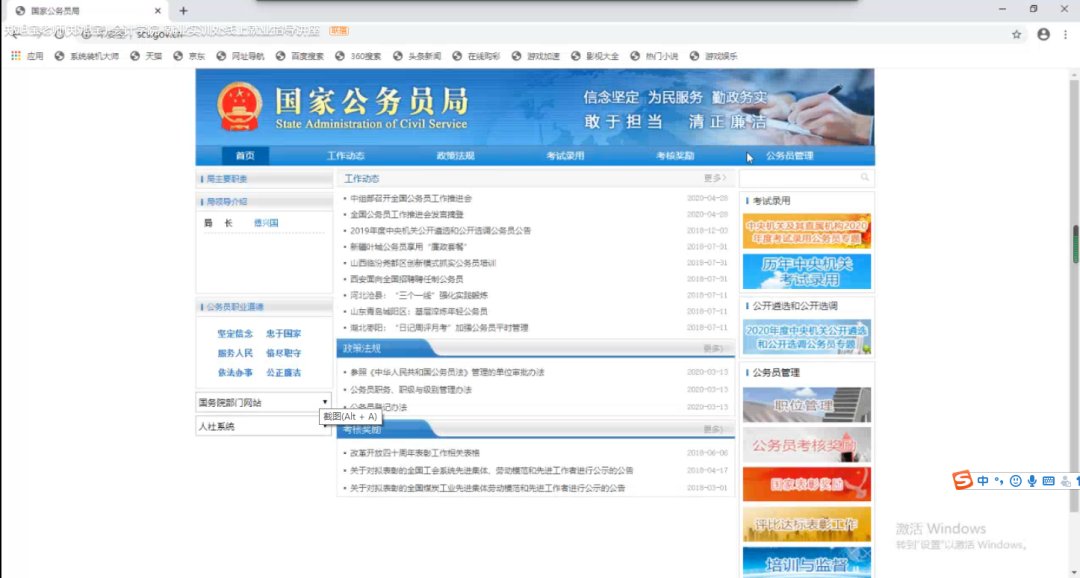Click the microphone icon in Sogou IME bar
Screen dimensions: 1080x578
pyautogui.click(x=1032, y=481)
